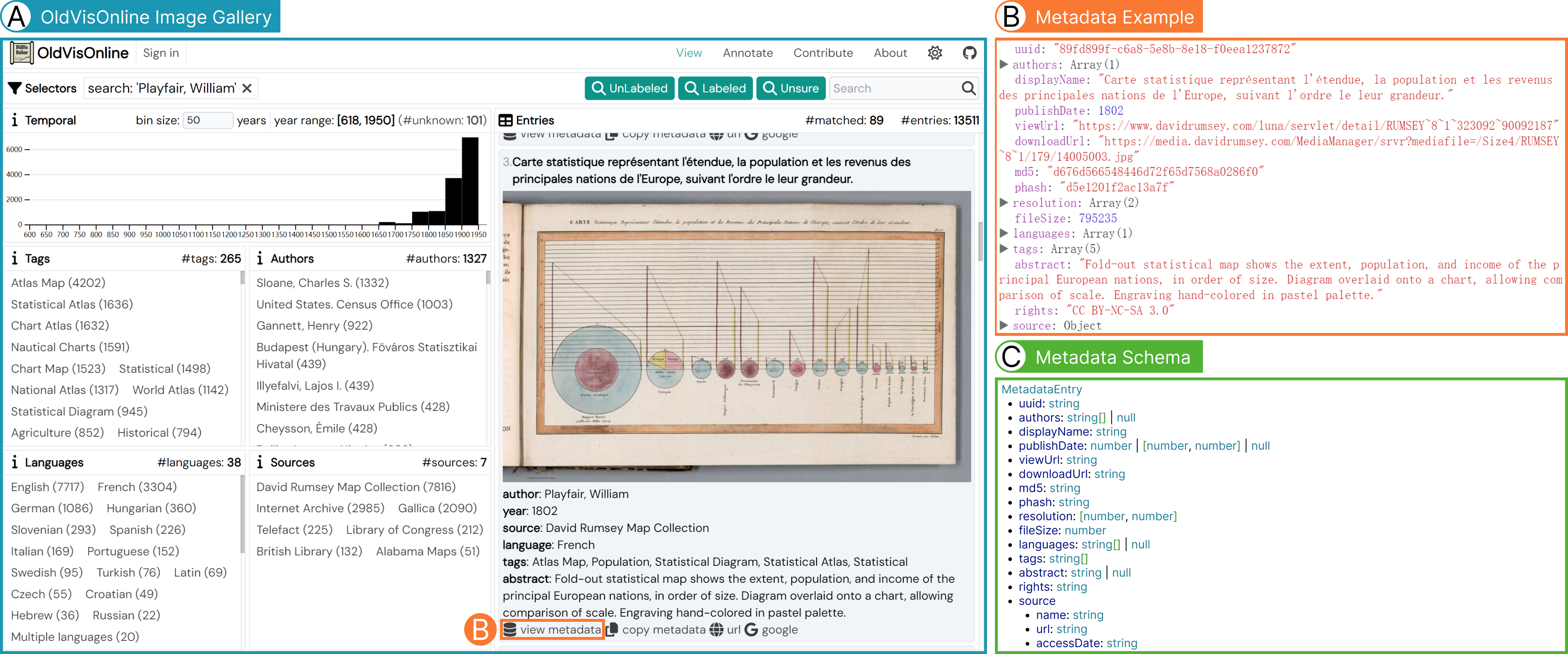The image size is (1568, 654).
Task: Open the Annotate menu item
Action: (x=747, y=53)
